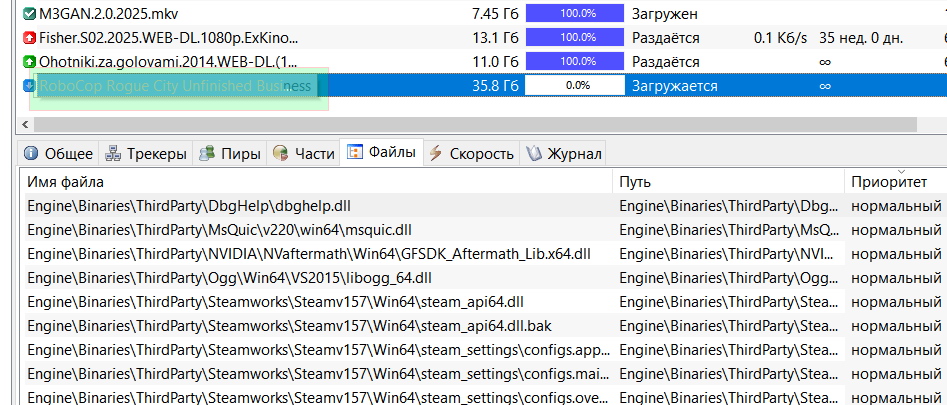The image size is (947, 405).
Task: Click the green upload icon beside Ohotniki.za.golovami
Action: 28,62
